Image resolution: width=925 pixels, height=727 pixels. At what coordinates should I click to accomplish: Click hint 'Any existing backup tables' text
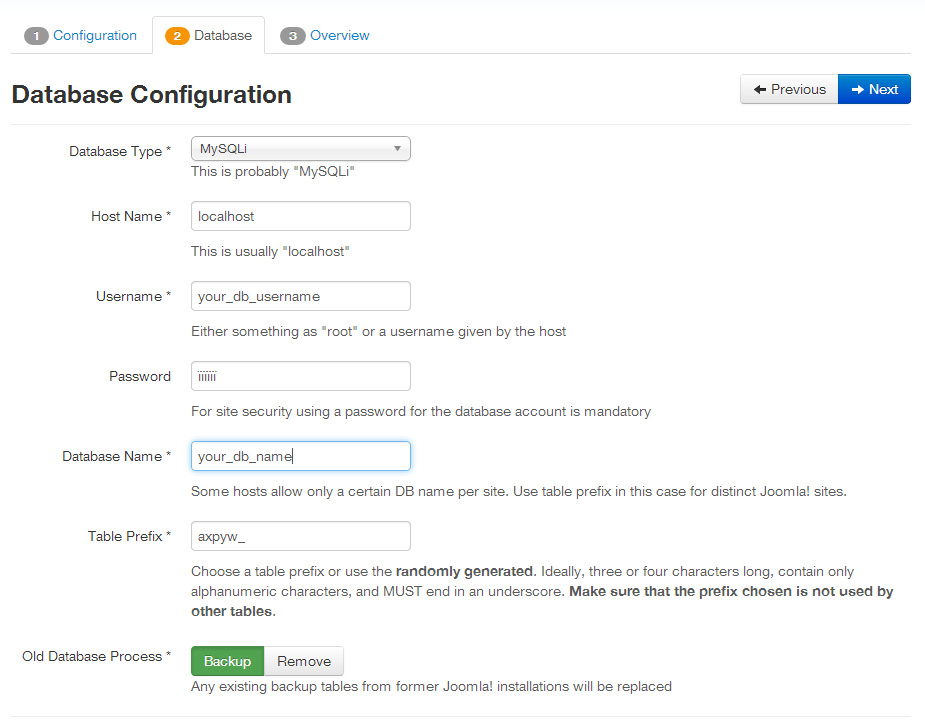tap(431, 686)
